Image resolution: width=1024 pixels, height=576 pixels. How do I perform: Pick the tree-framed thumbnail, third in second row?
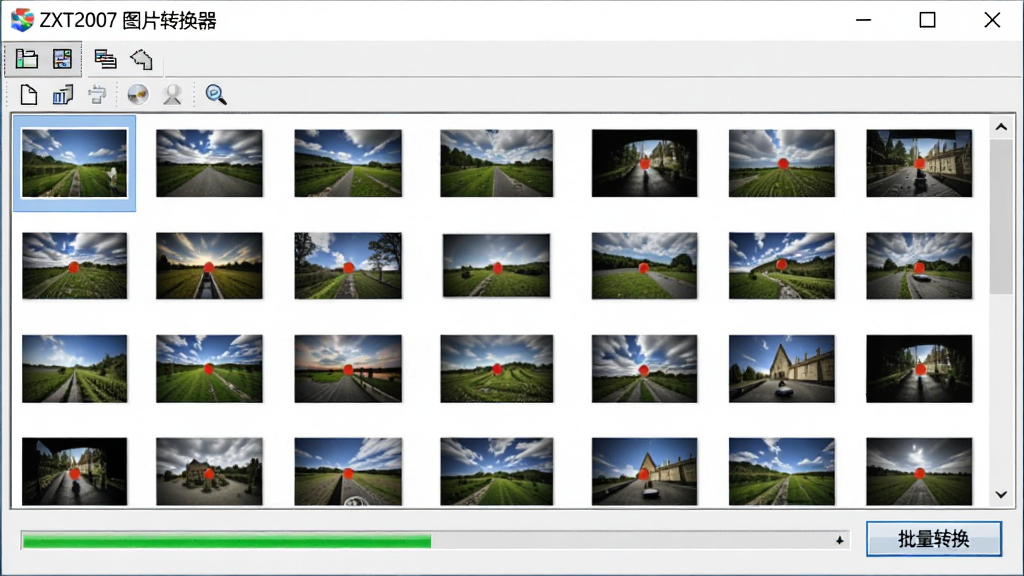pyautogui.click(x=348, y=266)
